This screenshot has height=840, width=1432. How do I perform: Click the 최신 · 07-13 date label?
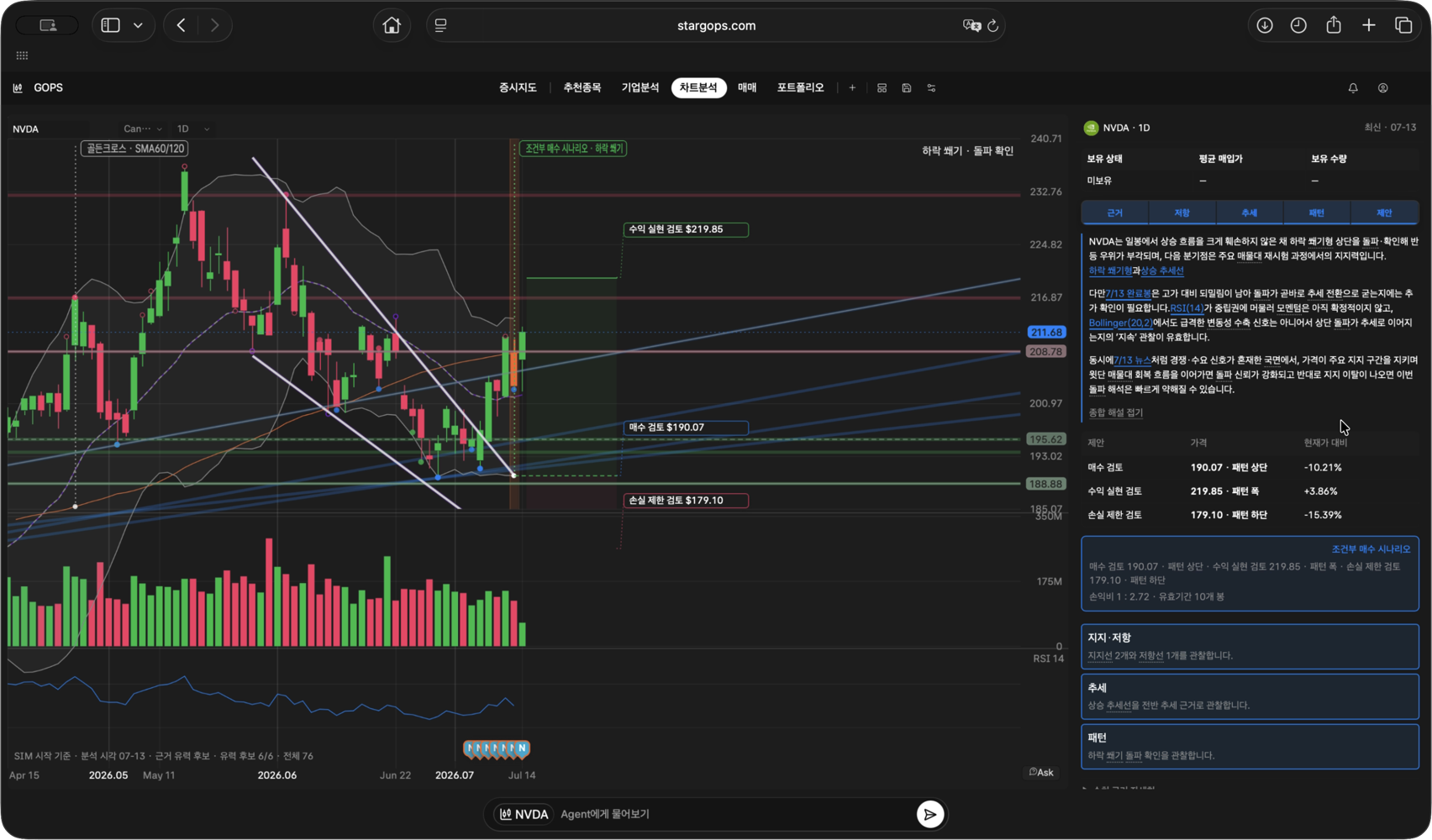pos(1390,128)
